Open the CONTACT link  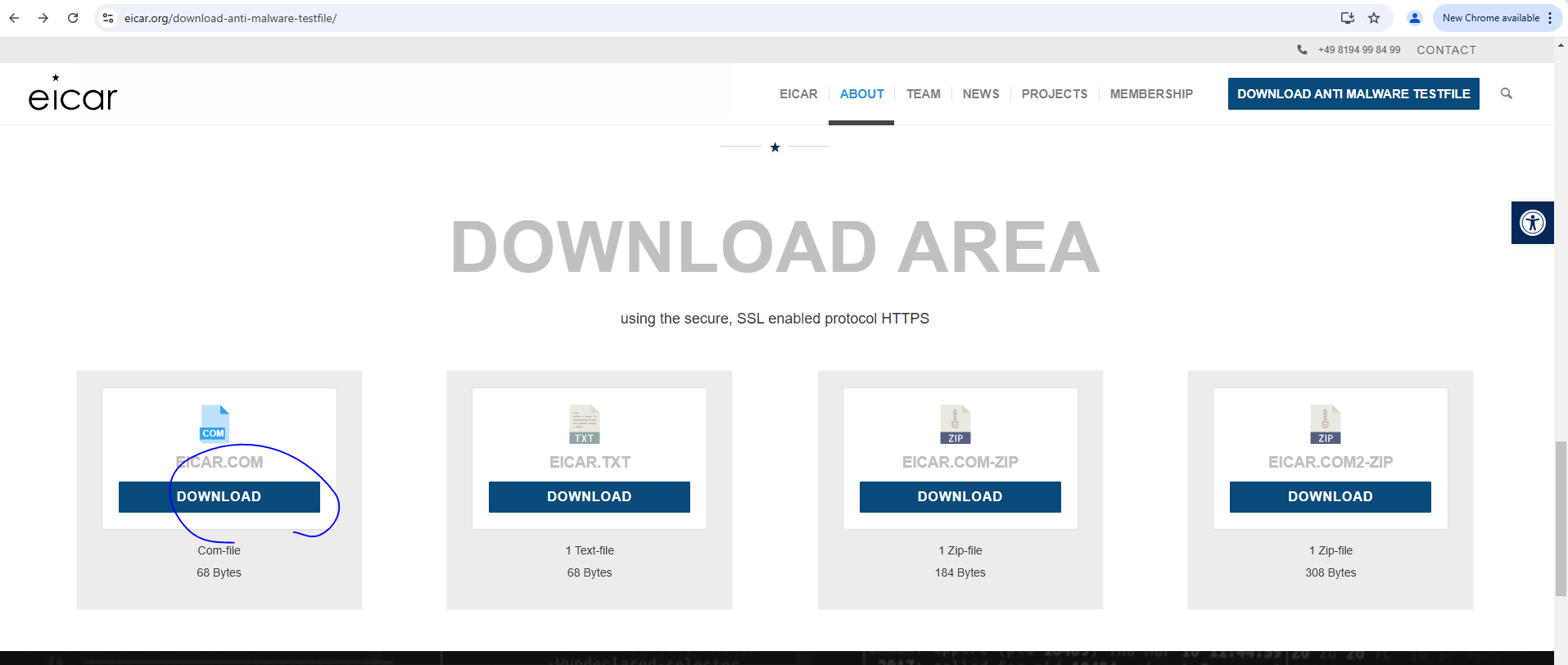point(1446,50)
